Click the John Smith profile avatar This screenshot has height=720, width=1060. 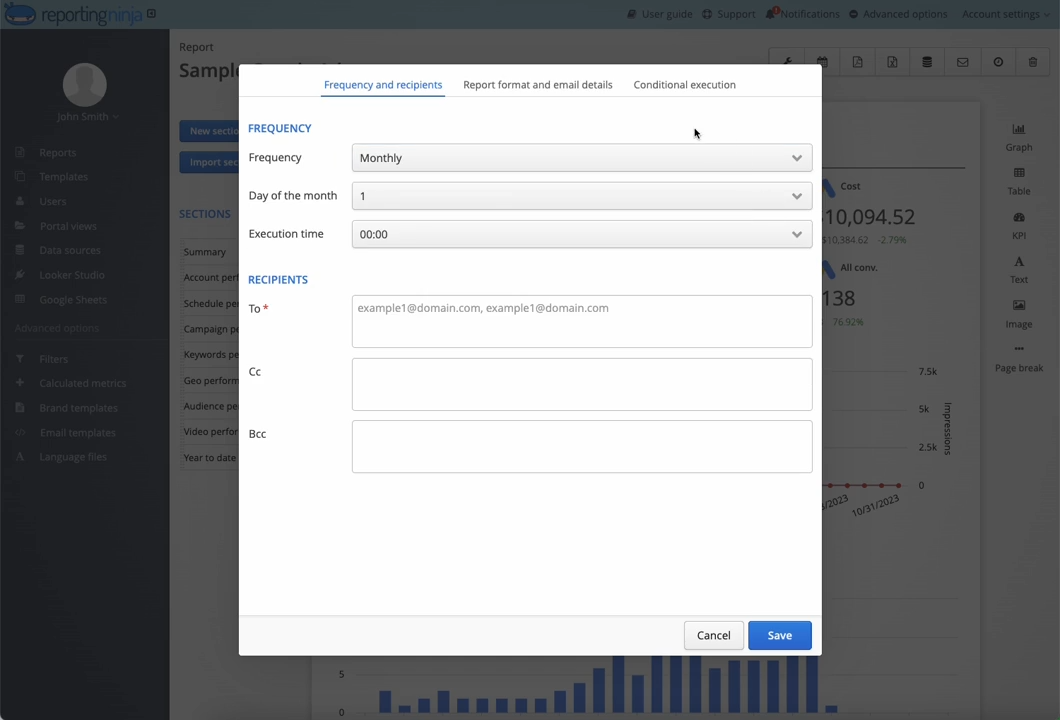(85, 85)
